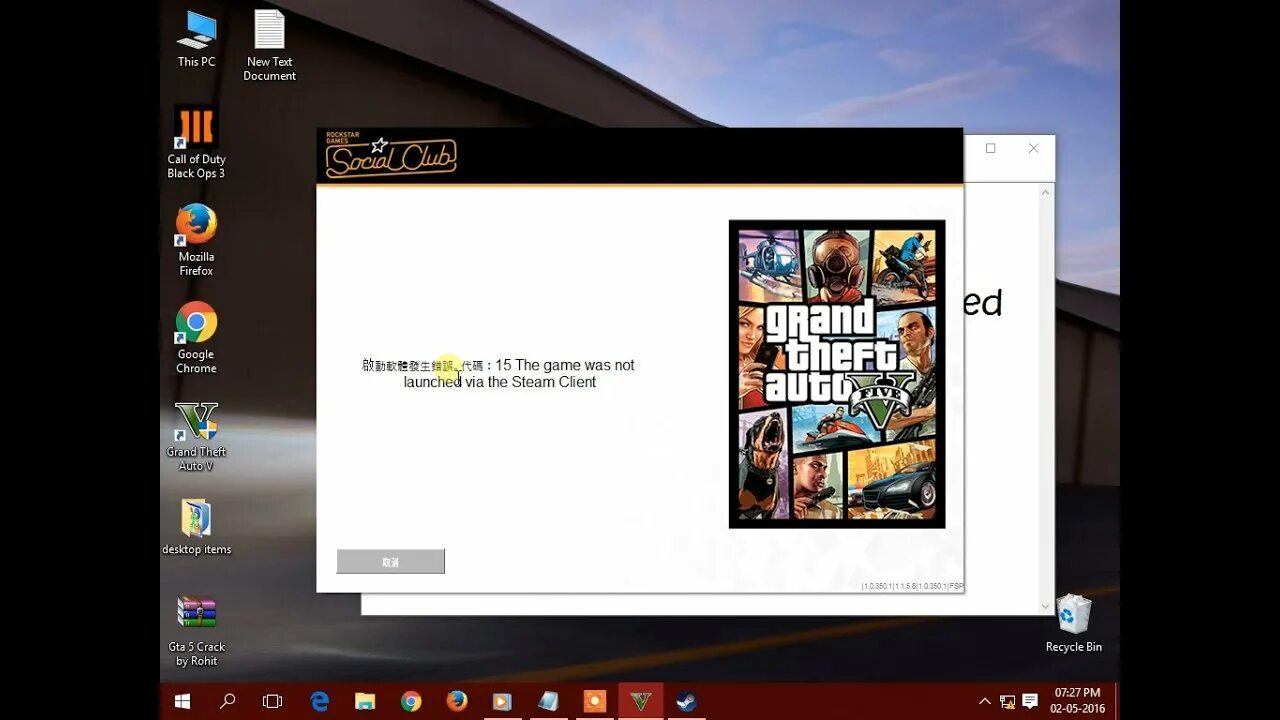This screenshot has width=1280, height=720.
Task: Open the media player taskbar icon
Action: point(503,701)
